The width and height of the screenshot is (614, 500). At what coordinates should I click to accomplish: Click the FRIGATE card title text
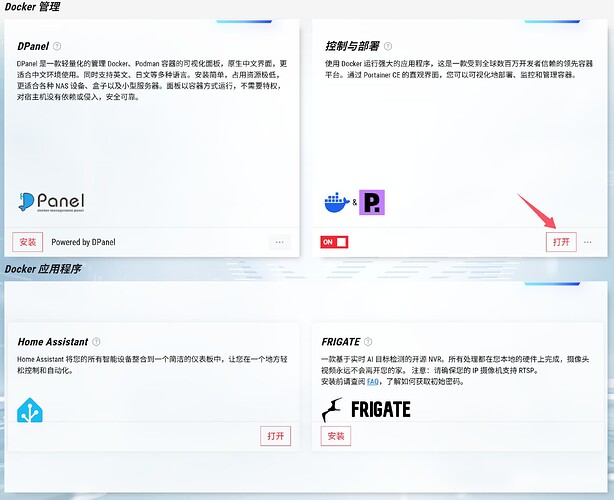click(341, 342)
